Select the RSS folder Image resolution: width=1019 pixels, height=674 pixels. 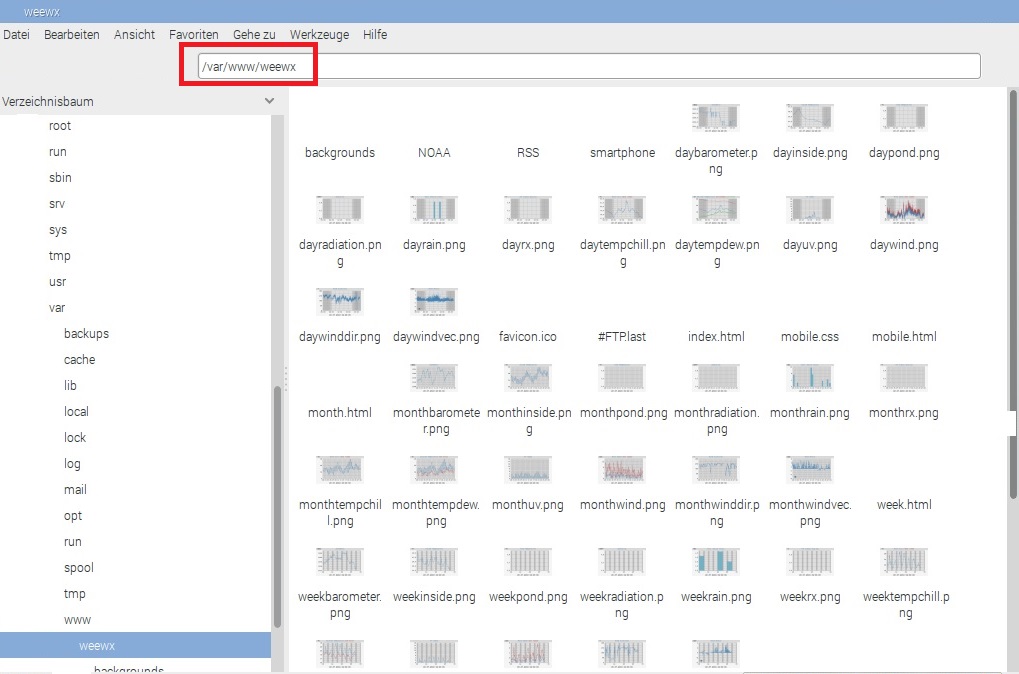528,153
